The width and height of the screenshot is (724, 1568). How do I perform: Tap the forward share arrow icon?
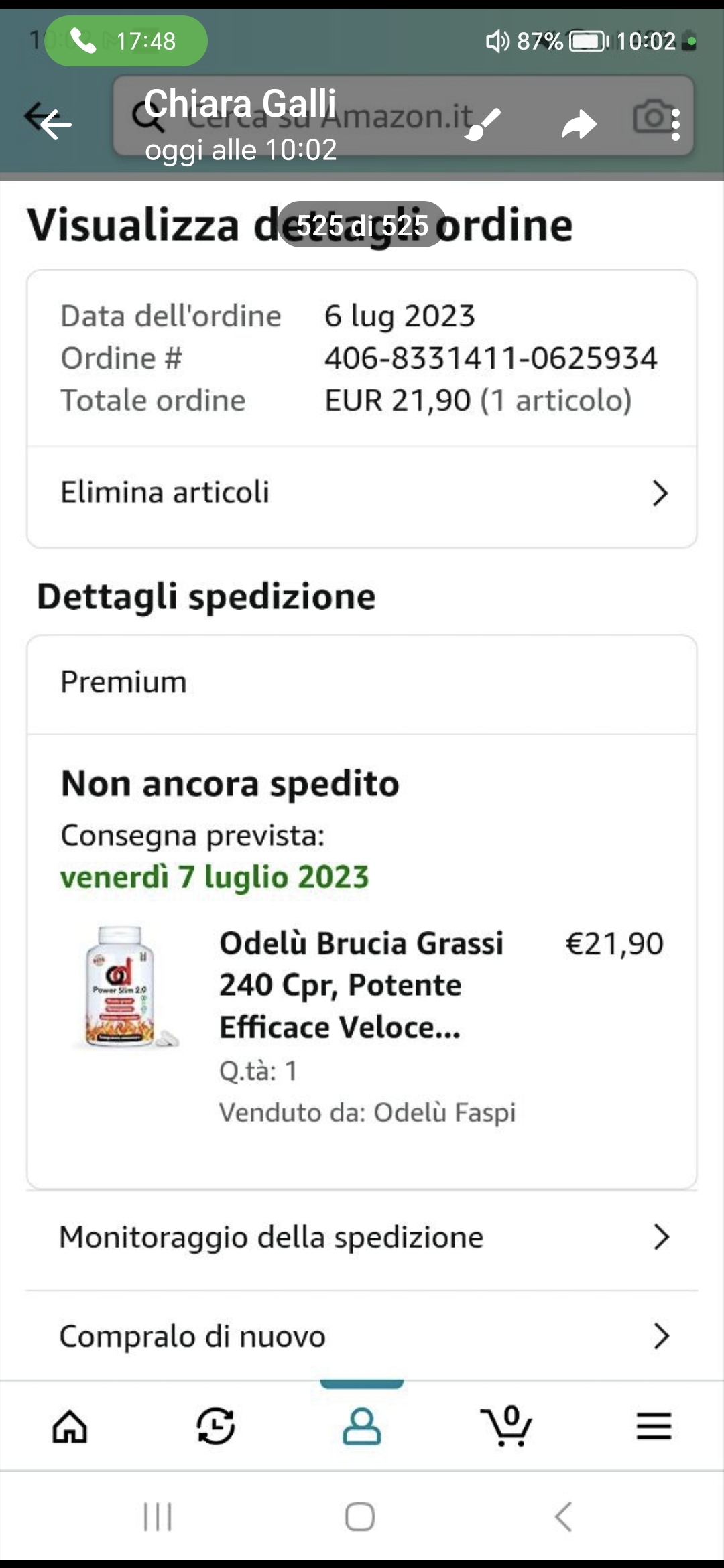point(579,124)
